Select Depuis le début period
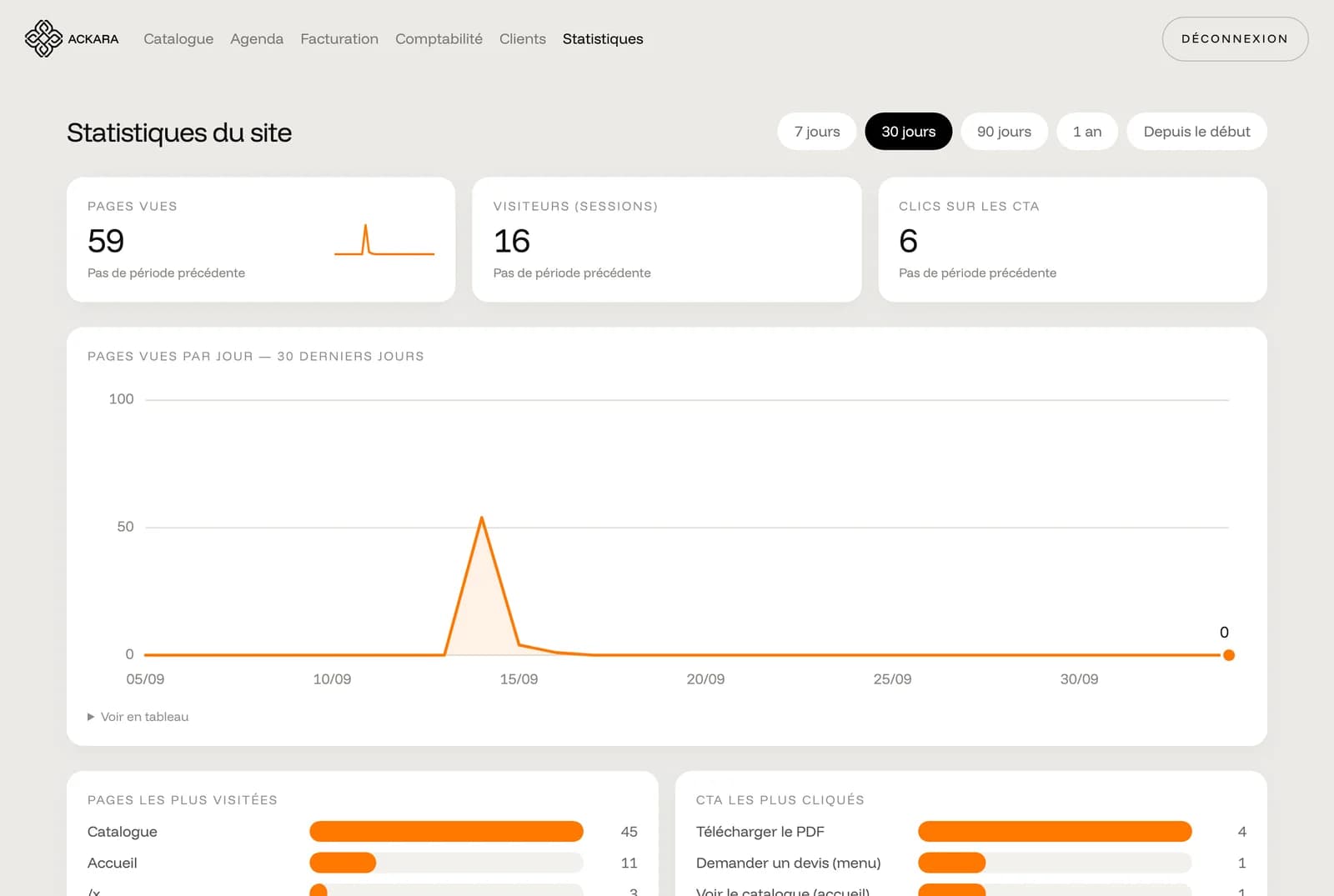1334x896 pixels. (1196, 132)
